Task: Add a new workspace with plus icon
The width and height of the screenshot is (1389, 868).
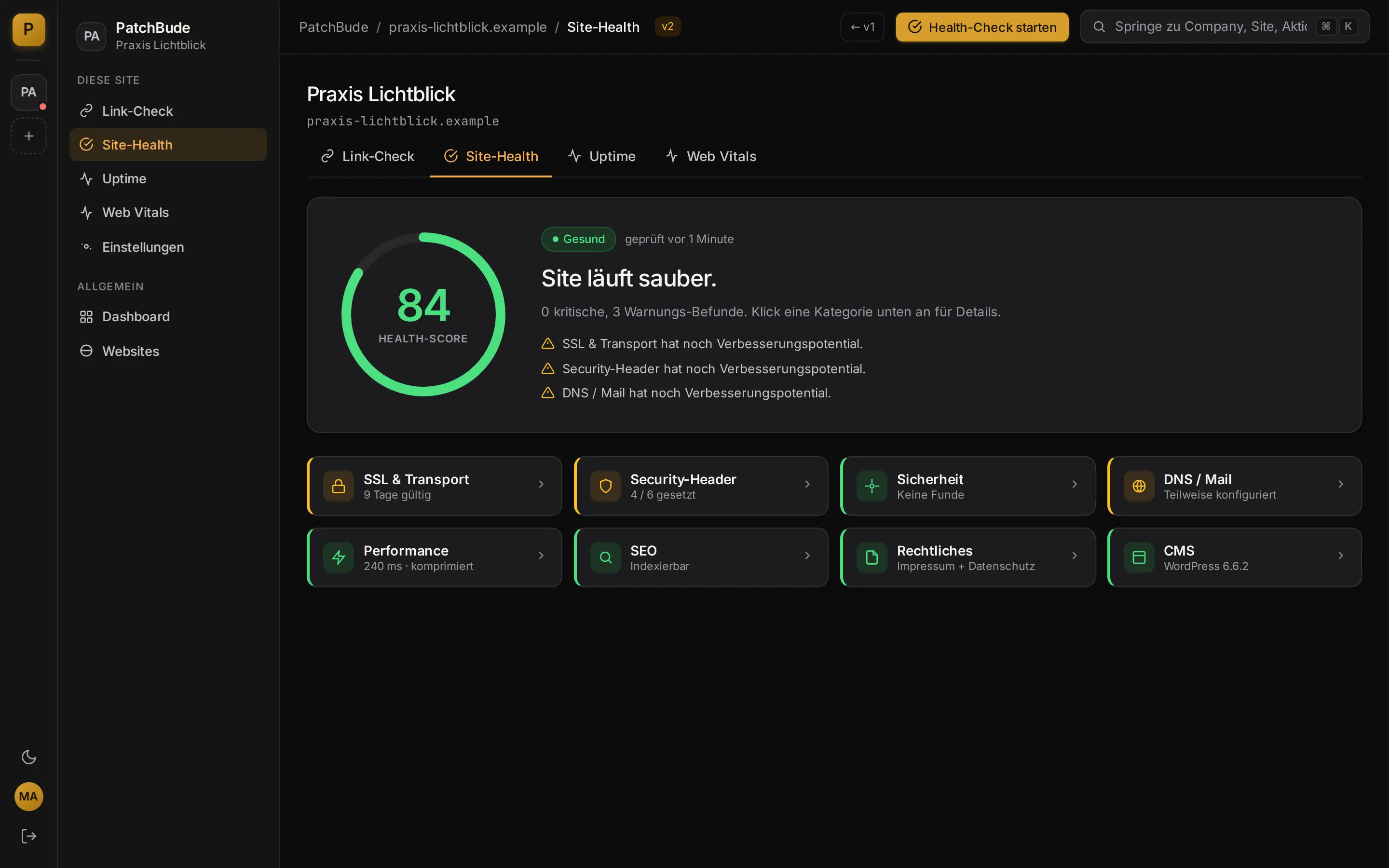Action: [x=29, y=136]
